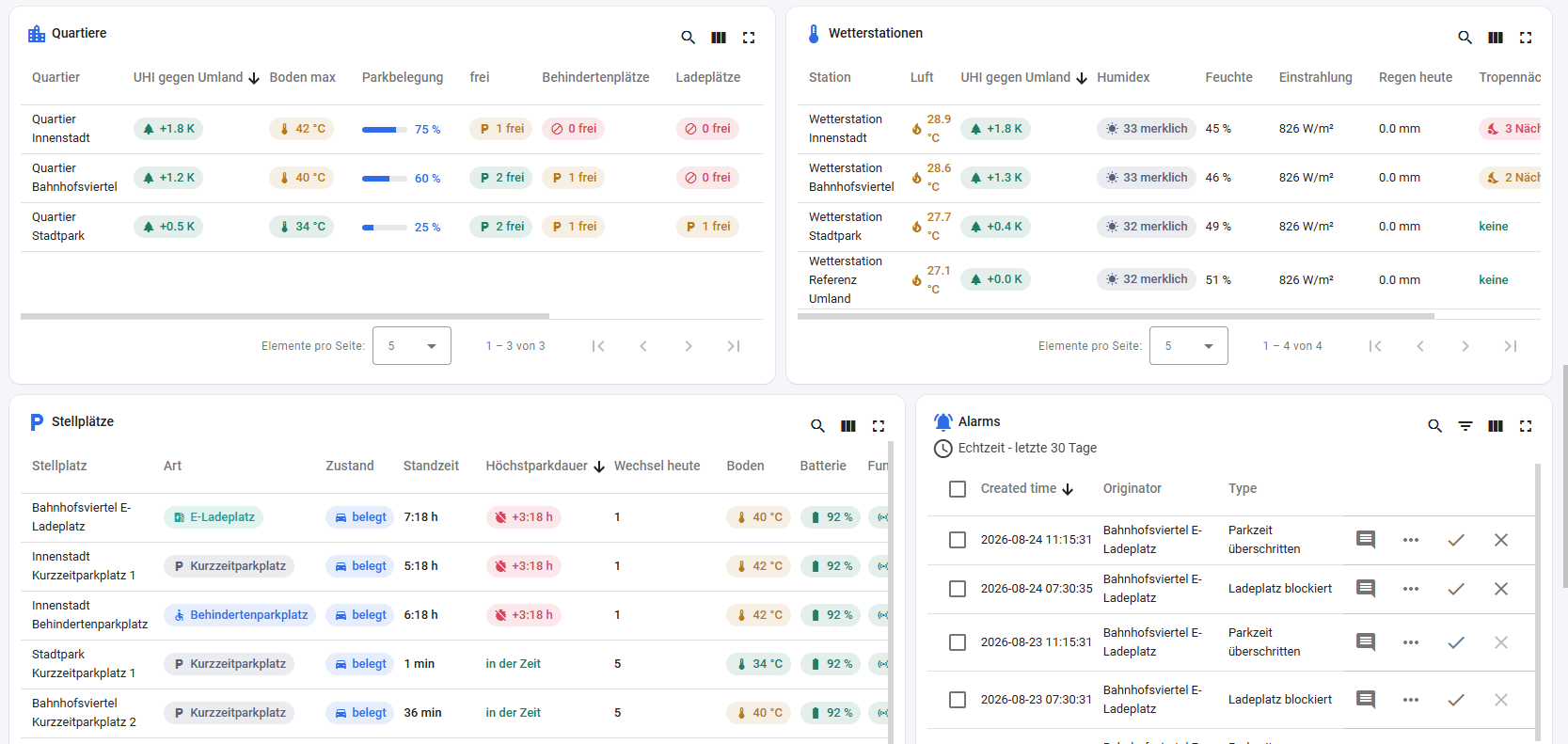Open more options for 2026-08-23 11:15:31 alarm

click(1411, 642)
